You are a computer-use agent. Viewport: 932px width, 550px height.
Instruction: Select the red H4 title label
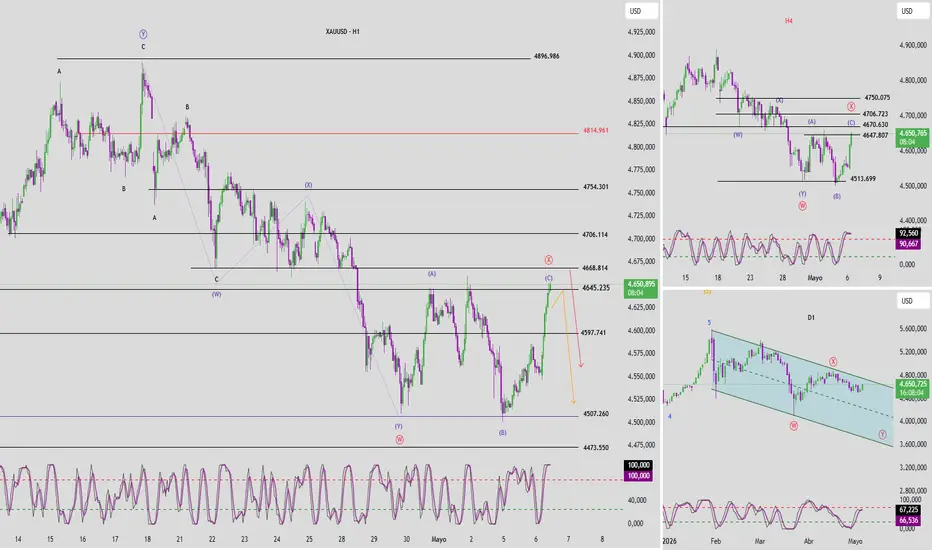789,21
